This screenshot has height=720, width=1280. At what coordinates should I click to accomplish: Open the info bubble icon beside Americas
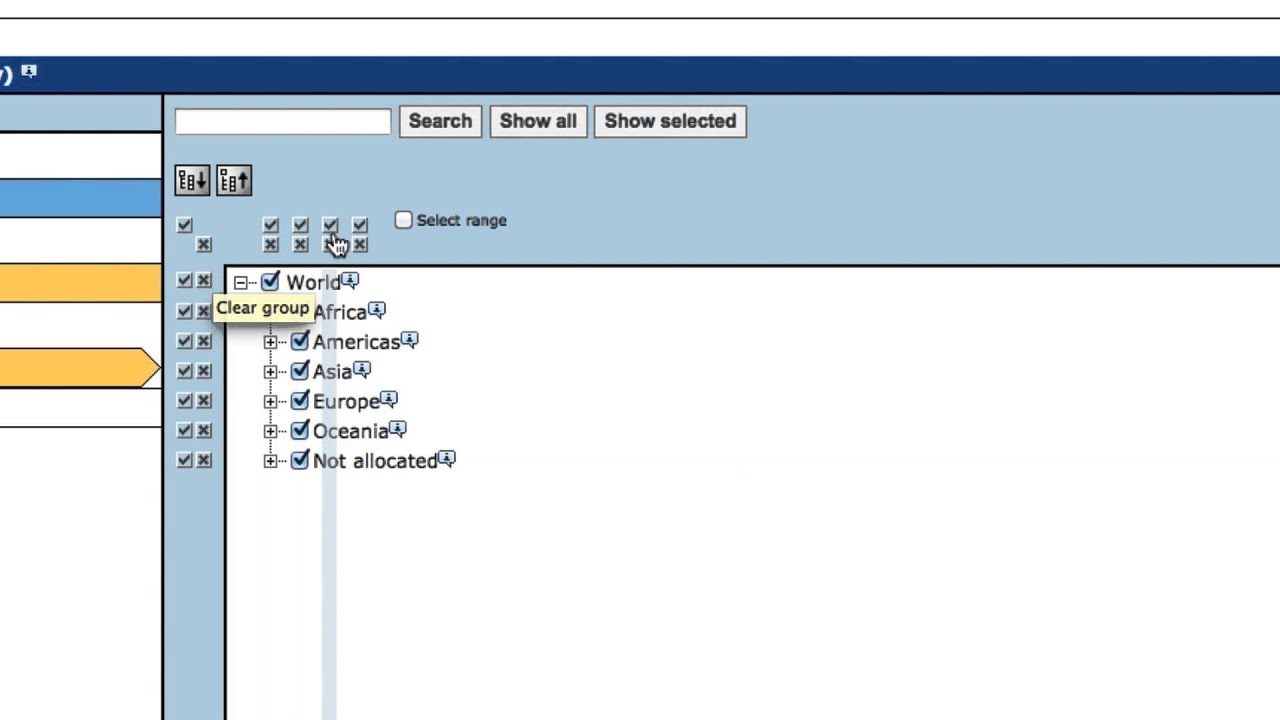410,340
